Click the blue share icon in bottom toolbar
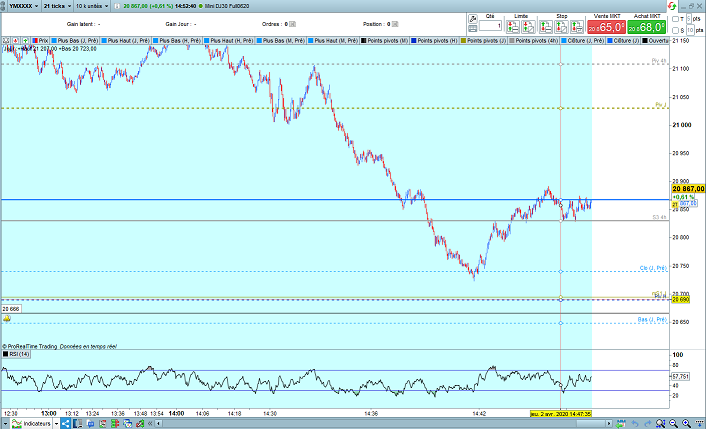This screenshot has height=429, width=706. point(66,424)
